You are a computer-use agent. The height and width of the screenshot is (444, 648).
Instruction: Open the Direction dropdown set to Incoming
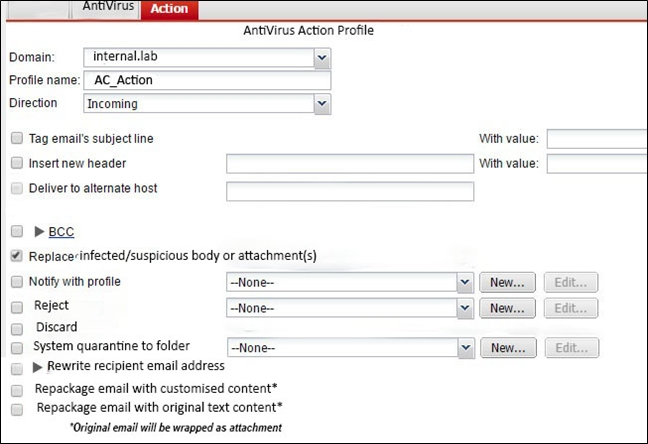tap(321, 103)
